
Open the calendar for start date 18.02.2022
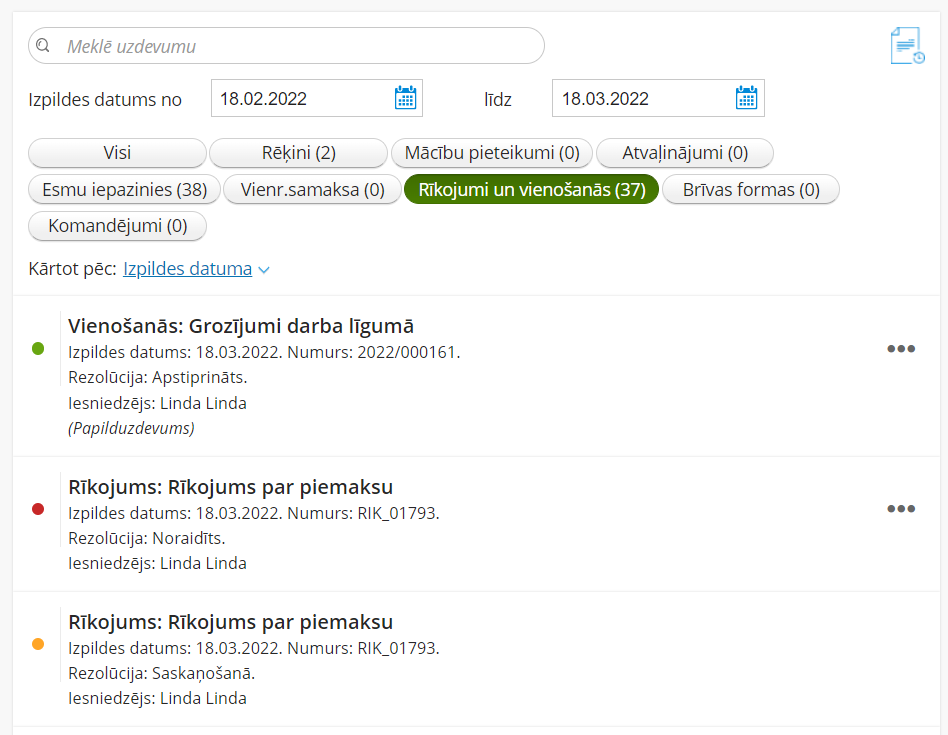(x=405, y=97)
